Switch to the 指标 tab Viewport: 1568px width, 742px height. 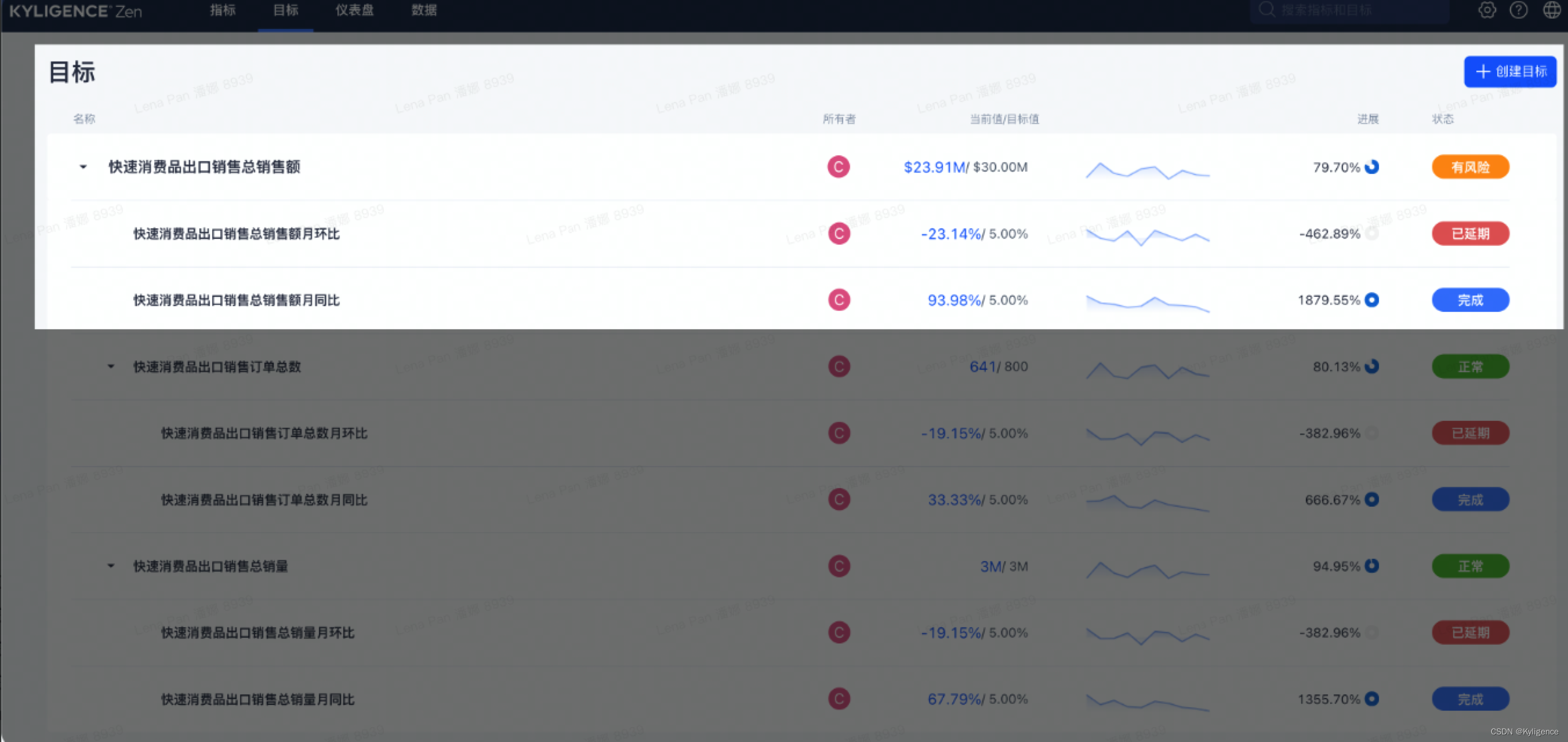click(x=223, y=10)
